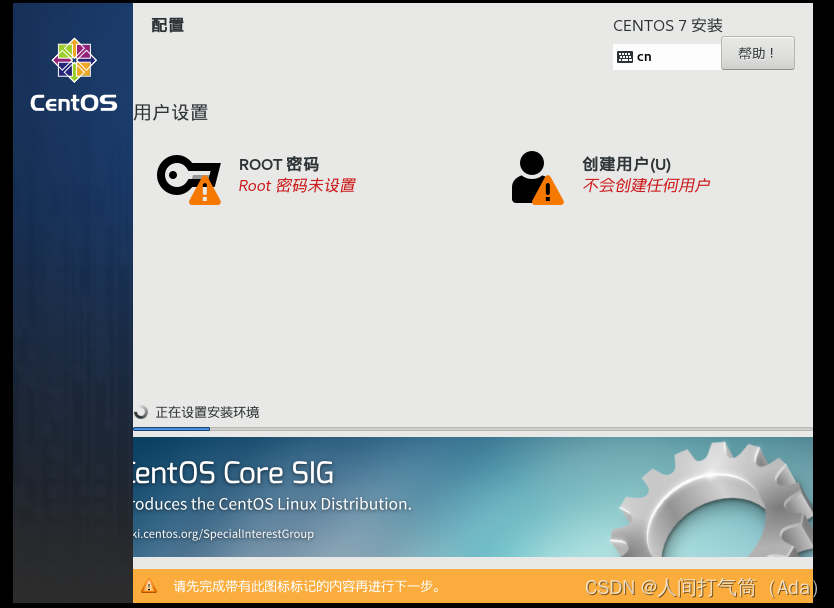The image size is (834, 608).
Task: Click the CentOS Core SIG banner heading
Action: tap(233, 473)
